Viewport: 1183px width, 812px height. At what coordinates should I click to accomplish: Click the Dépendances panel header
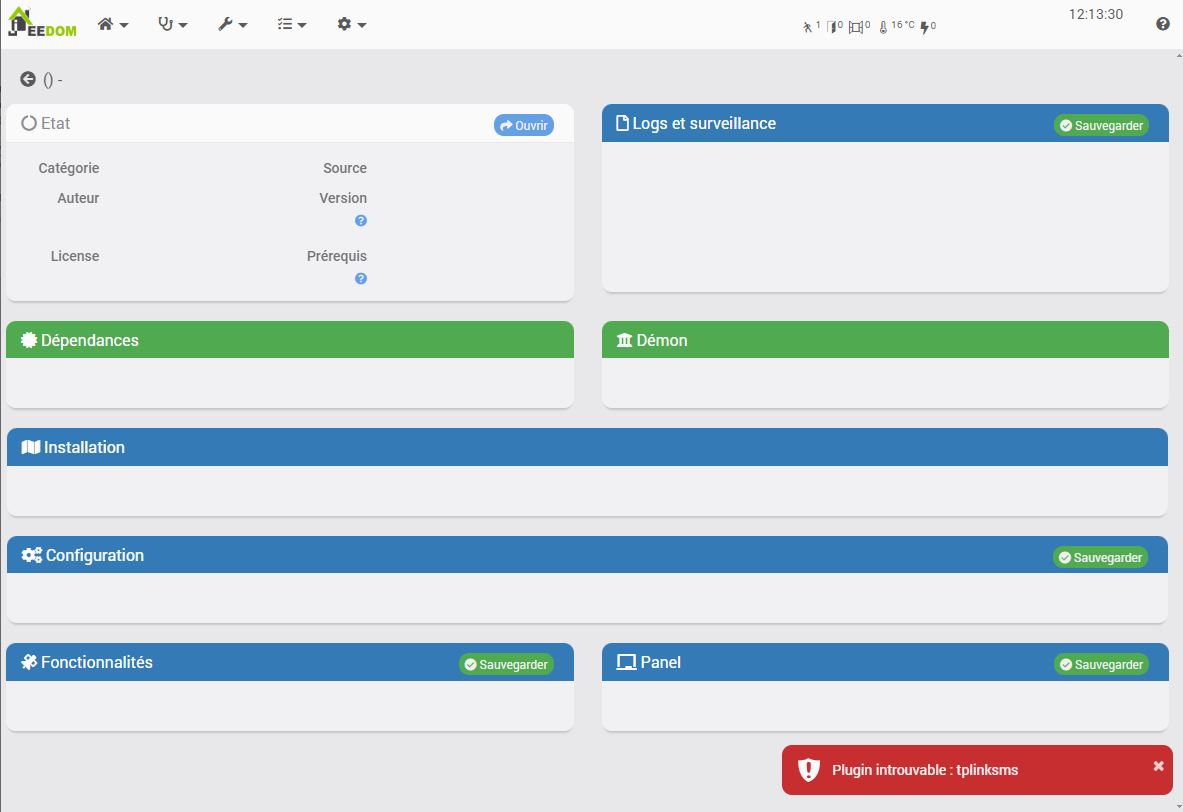tap(290, 340)
